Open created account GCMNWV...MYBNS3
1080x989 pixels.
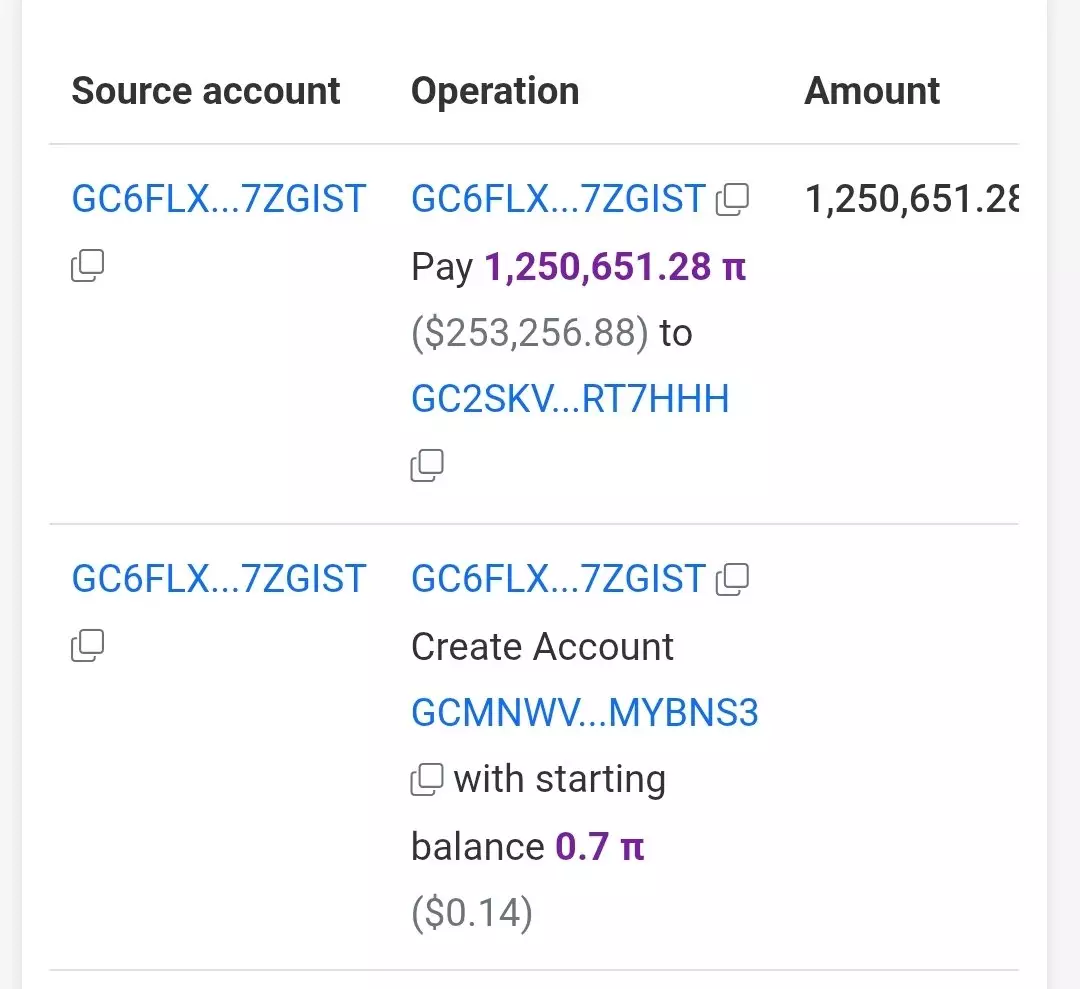584,713
